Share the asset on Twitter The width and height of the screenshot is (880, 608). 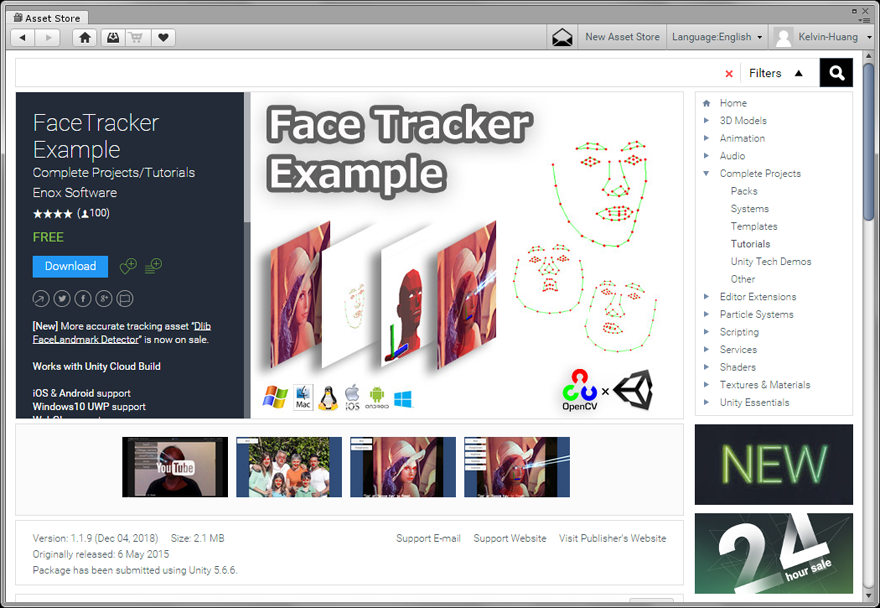62,299
